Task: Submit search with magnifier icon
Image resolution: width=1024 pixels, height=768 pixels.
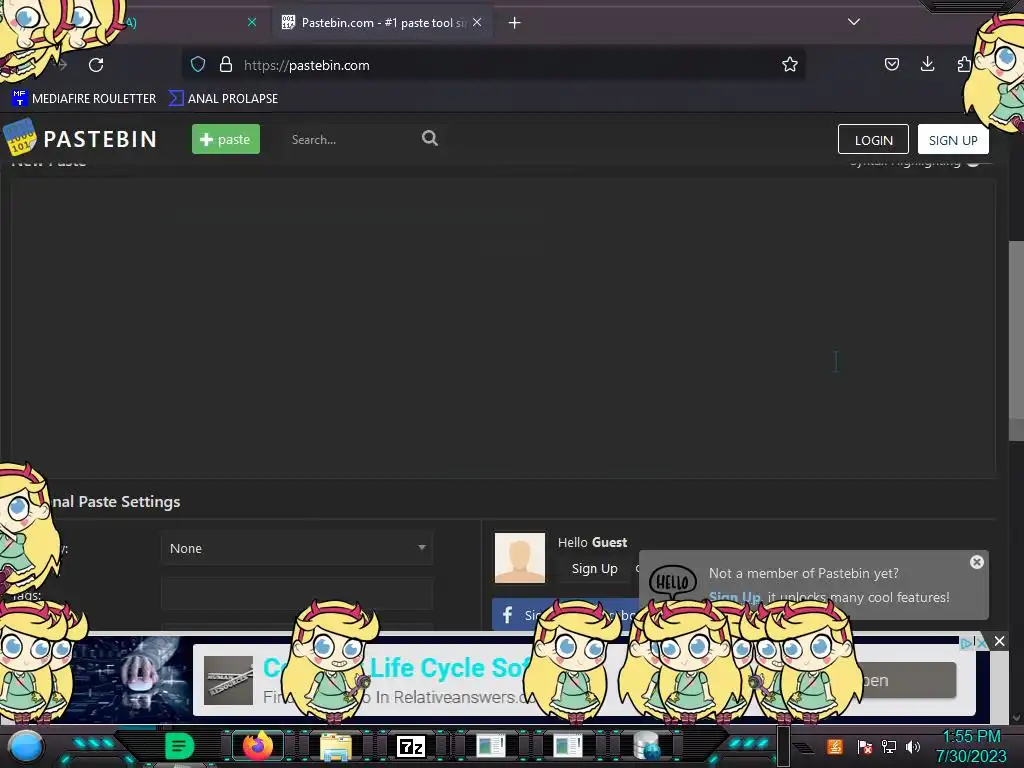Action: point(430,138)
